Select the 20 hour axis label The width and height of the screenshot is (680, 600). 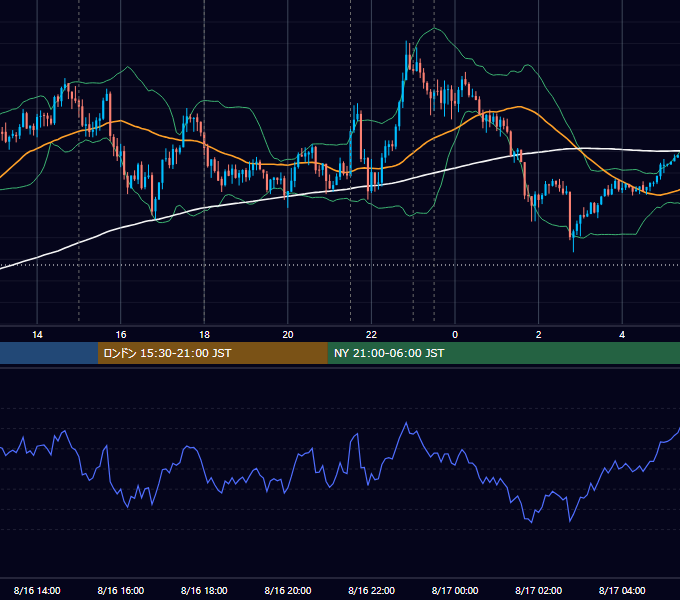point(288,335)
